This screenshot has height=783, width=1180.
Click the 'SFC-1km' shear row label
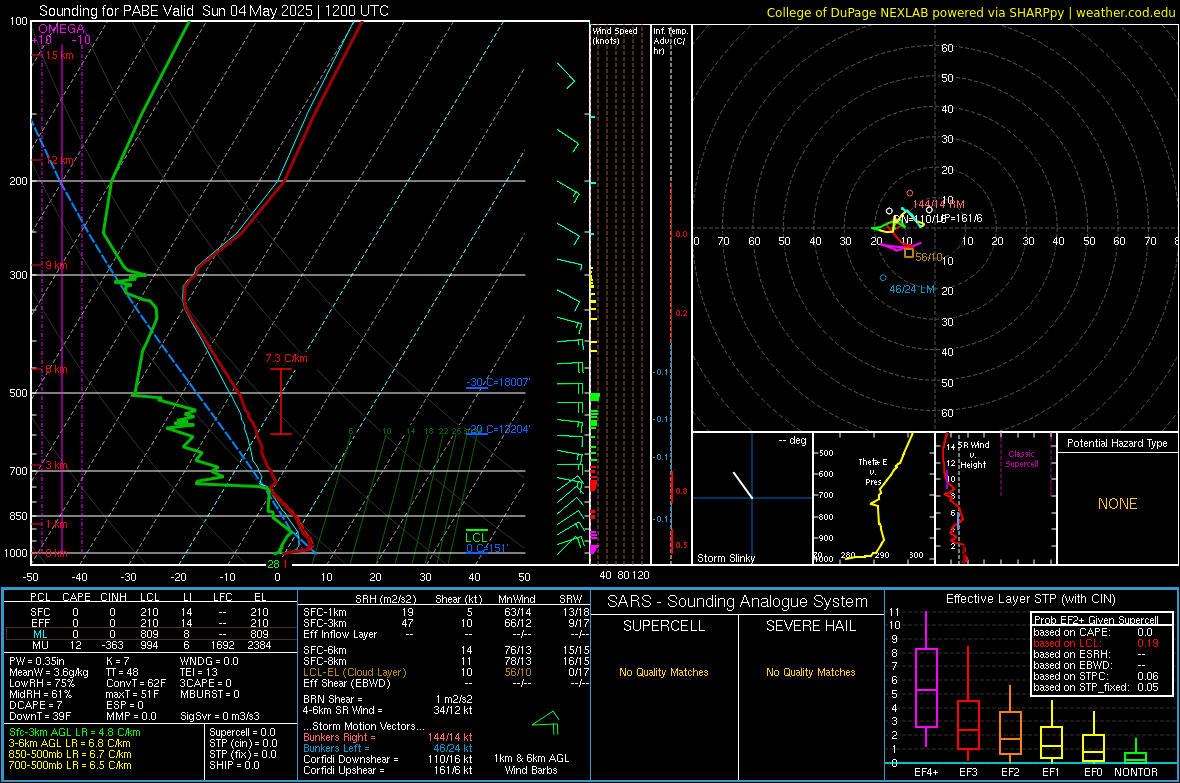pyautogui.click(x=325, y=612)
